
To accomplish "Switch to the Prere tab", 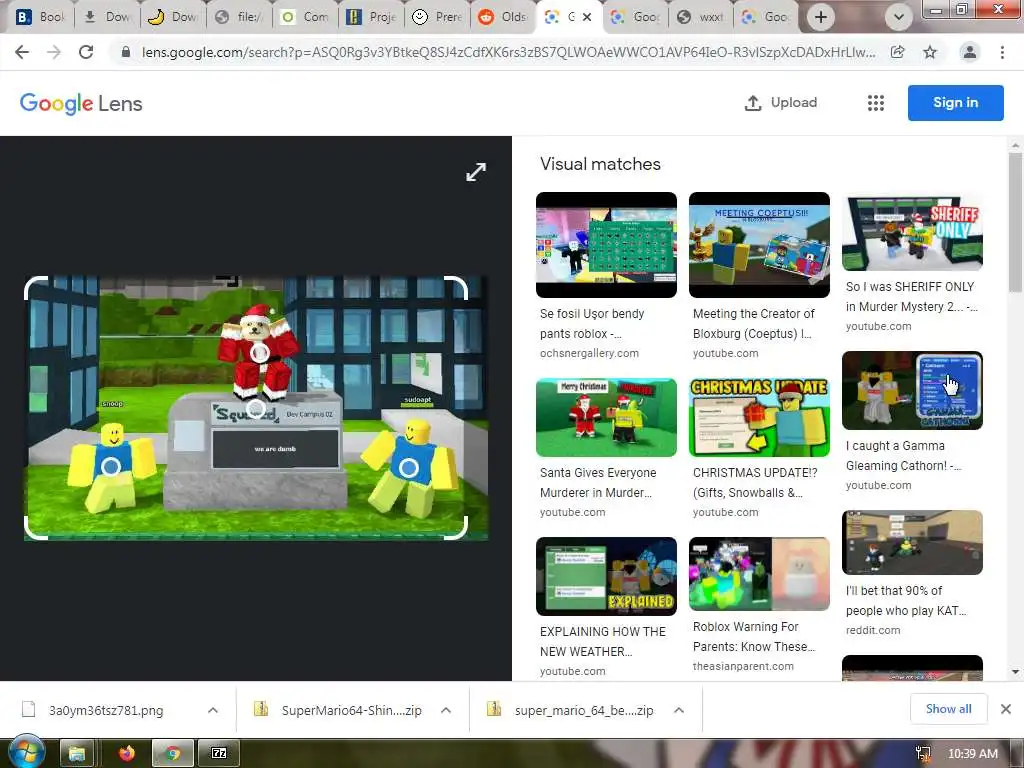I will click(x=437, y=17).
